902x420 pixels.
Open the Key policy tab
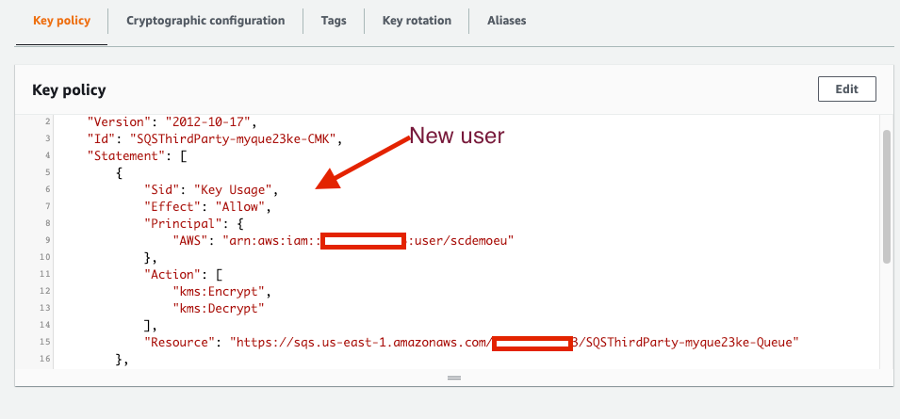[62, 21]
